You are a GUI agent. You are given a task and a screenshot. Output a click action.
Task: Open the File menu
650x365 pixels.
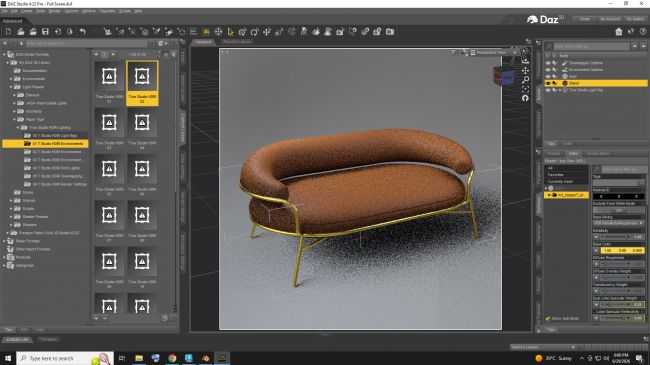[5, 11]
